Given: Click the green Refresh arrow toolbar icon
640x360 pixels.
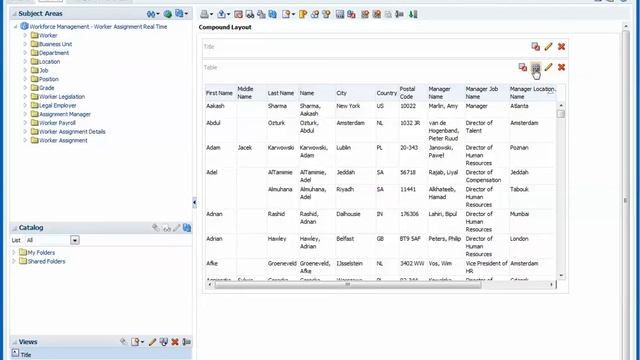Looking at the screenshot, I should 413,14.
